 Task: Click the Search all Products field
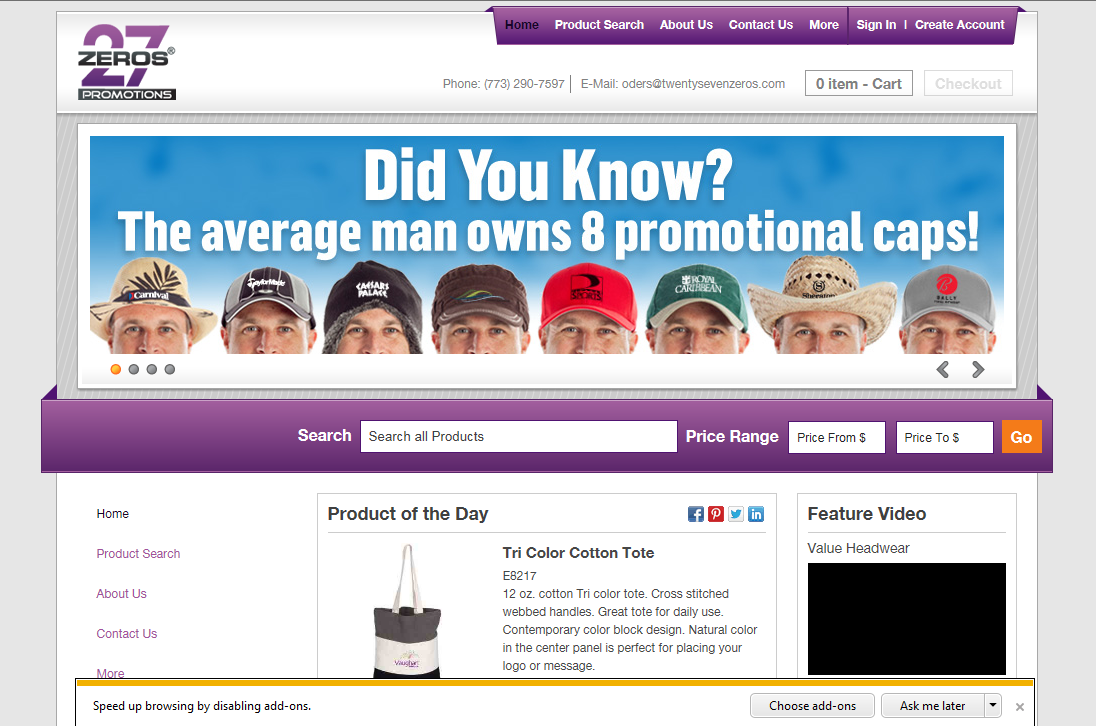[518, 437]
